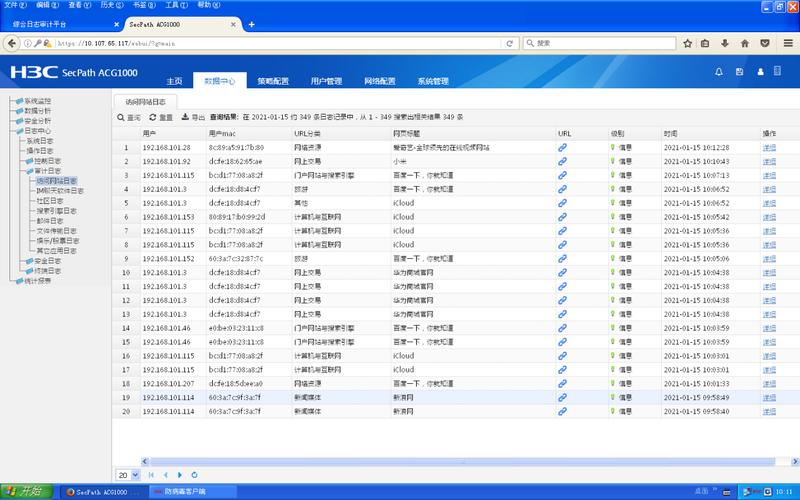Click the Windows 开始 start button
This screenshot has height=500, width=800.
tap(24, 492)
